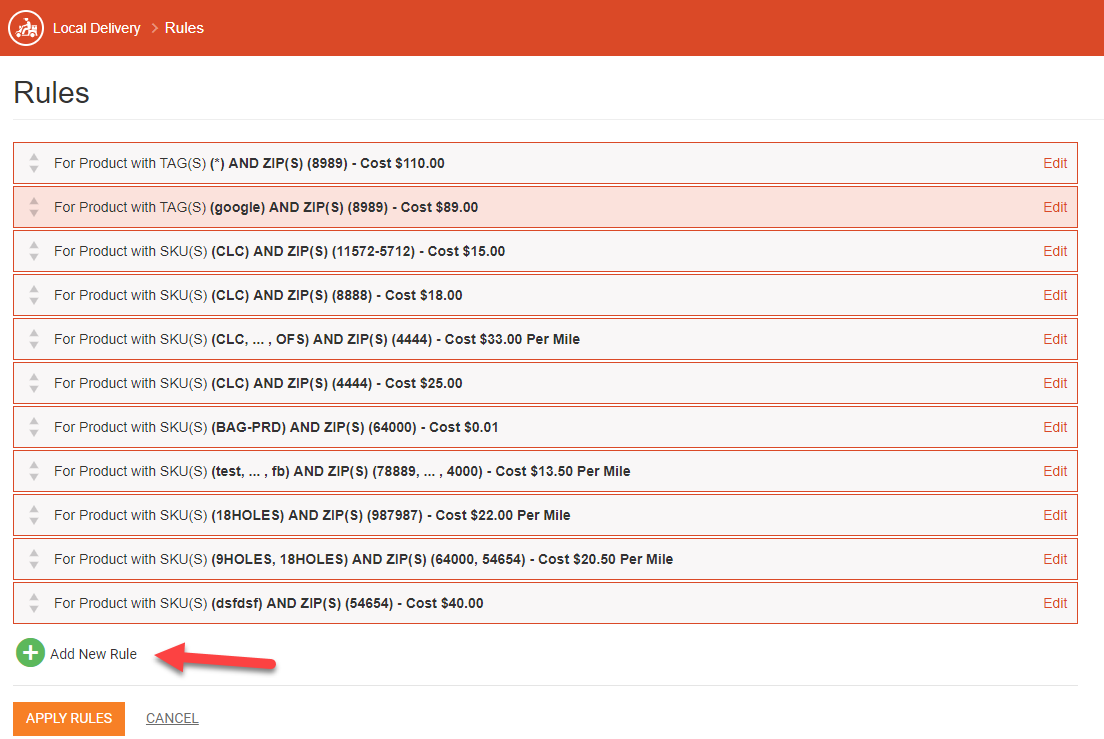Click reorder arrows on the ZIP 987987 rule
This screenshot has width=1104, height=739.
[x=34, y=515]
